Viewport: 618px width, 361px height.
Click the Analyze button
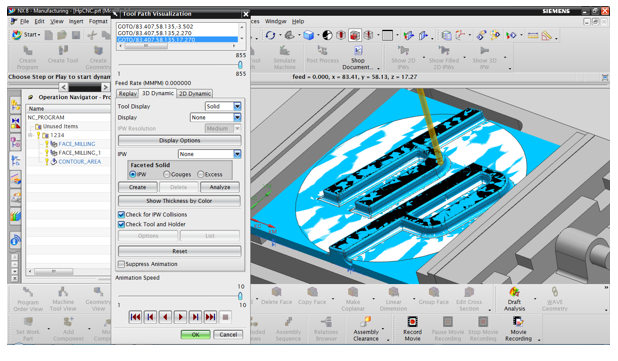point(220,187)
